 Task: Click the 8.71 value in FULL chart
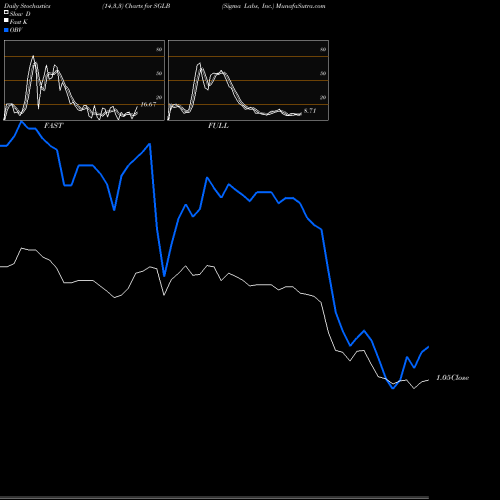[x=310, y=111]
